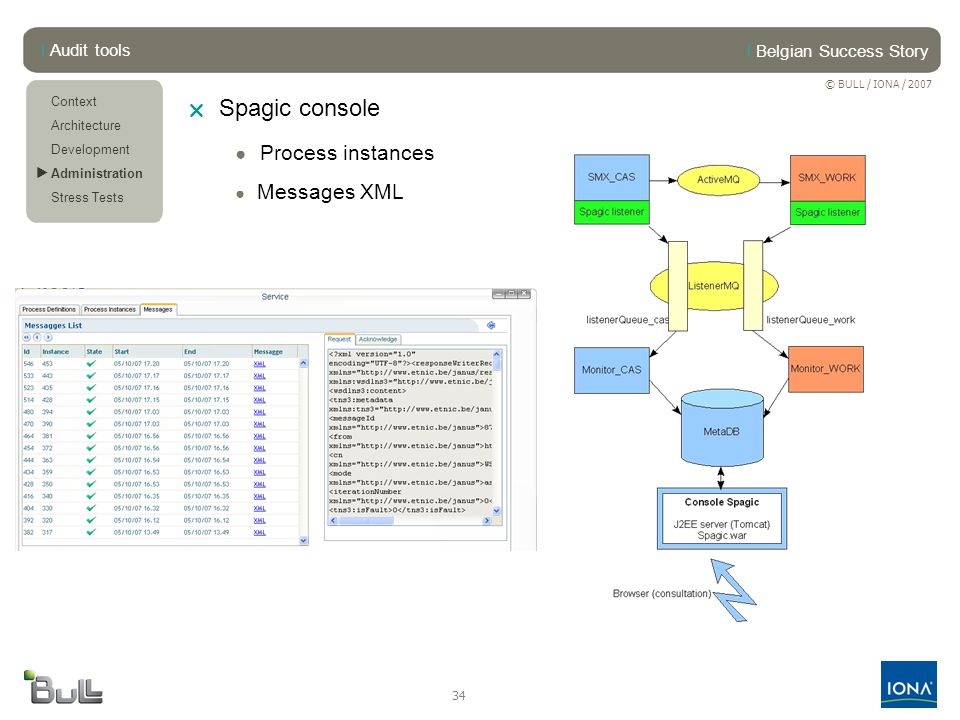Screen dimensions: 960x720
Task: Open XML link for message 404
Action: point(260,508)
